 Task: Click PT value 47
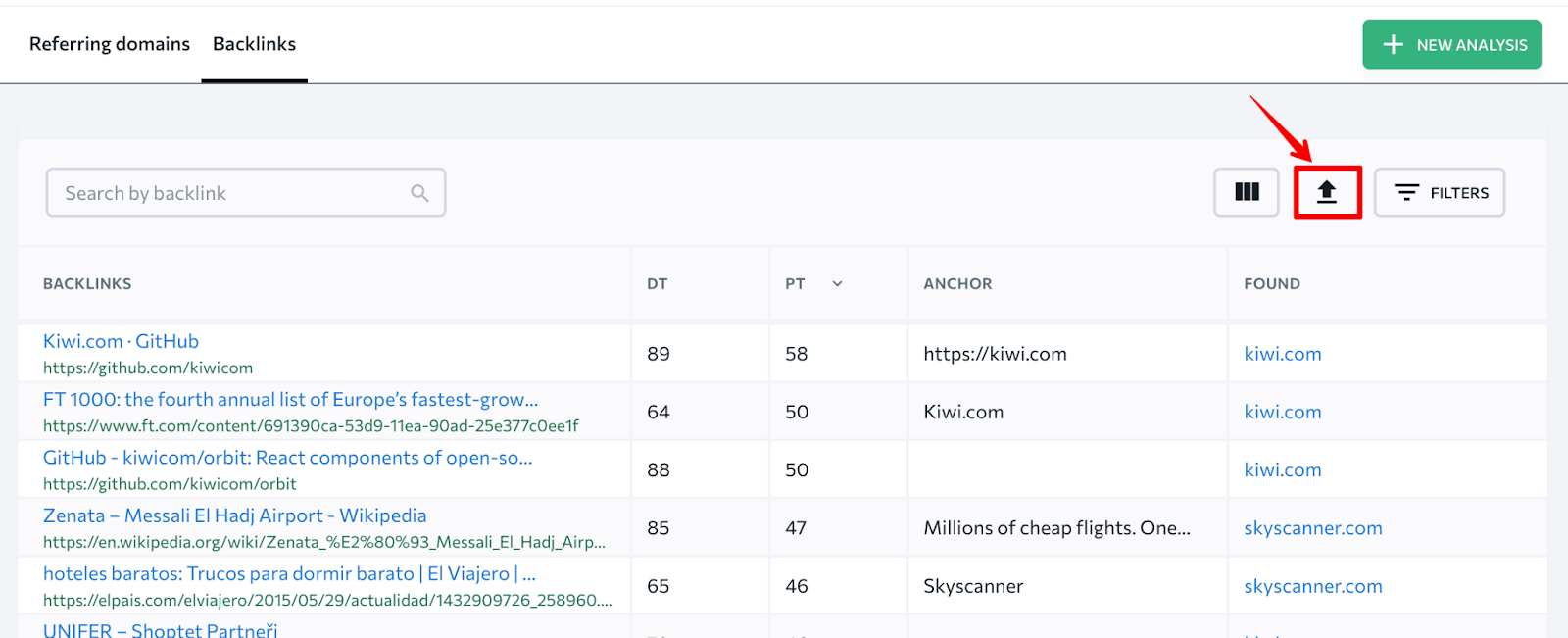796,528
